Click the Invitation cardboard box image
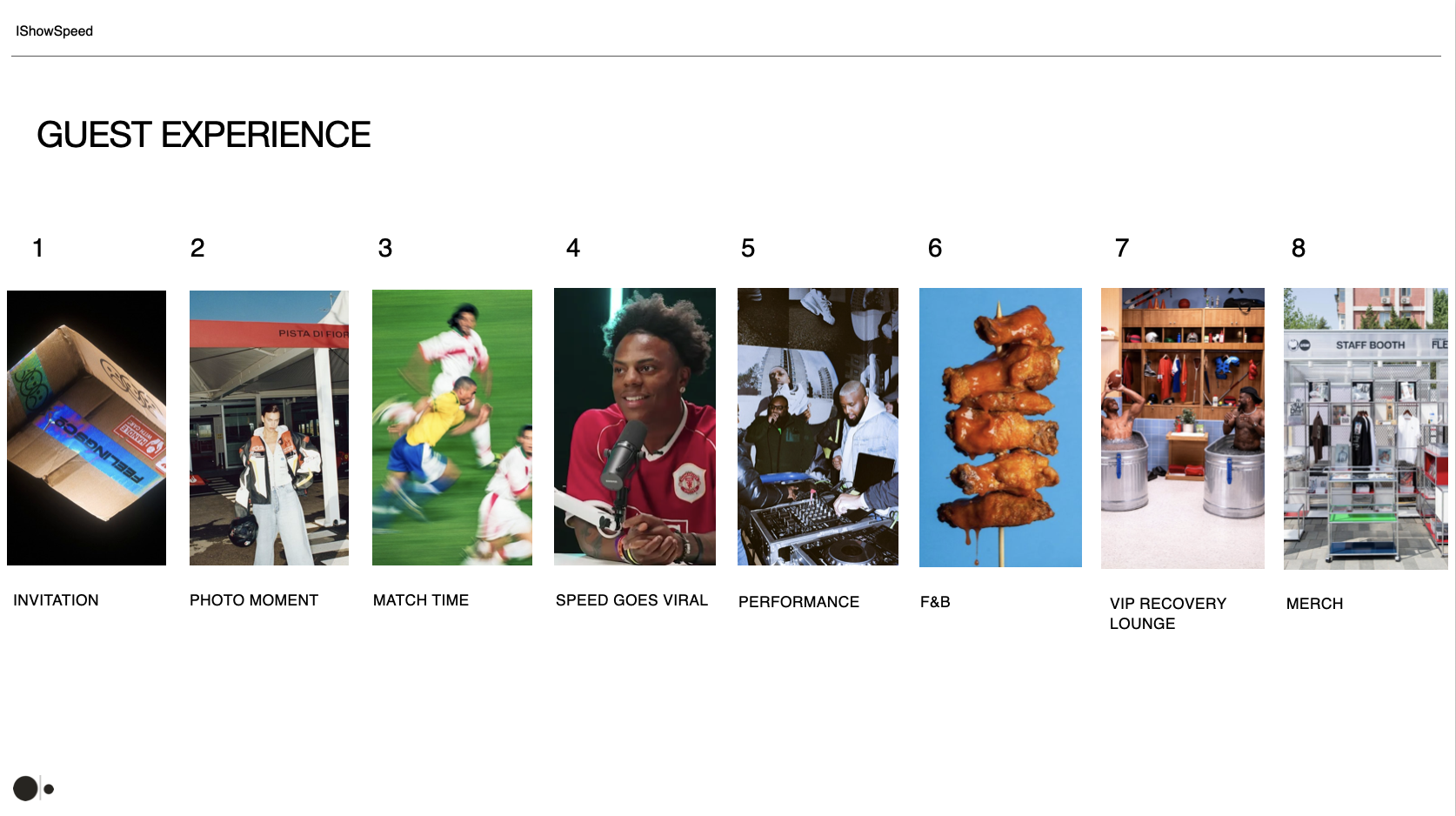The width and height of the screenshot is (1456, 816). [x=86, y=428]
